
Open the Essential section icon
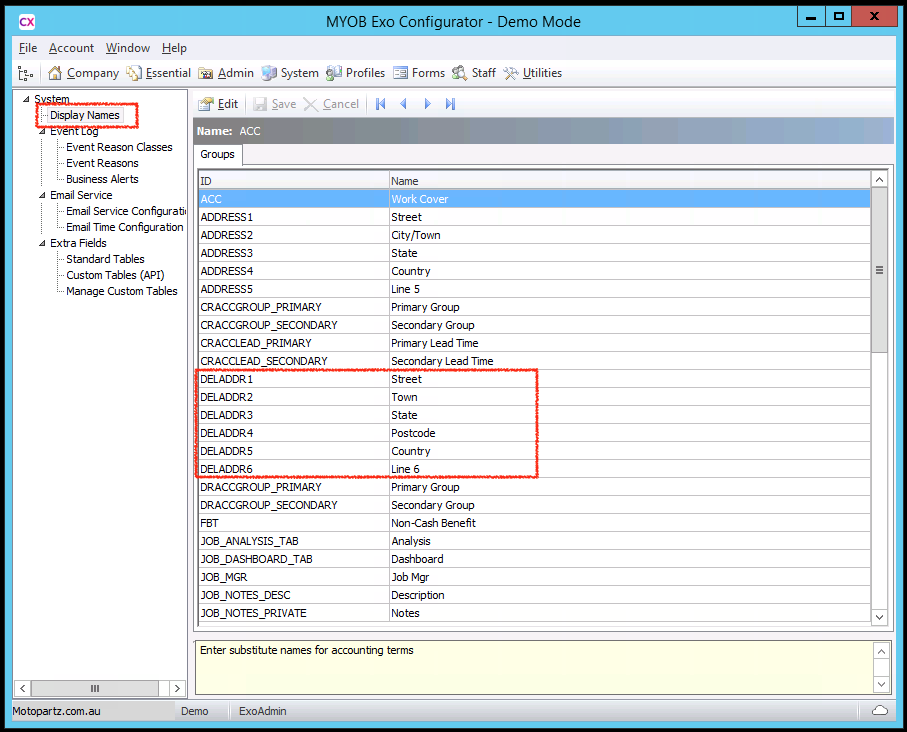[x=134, y=73]
